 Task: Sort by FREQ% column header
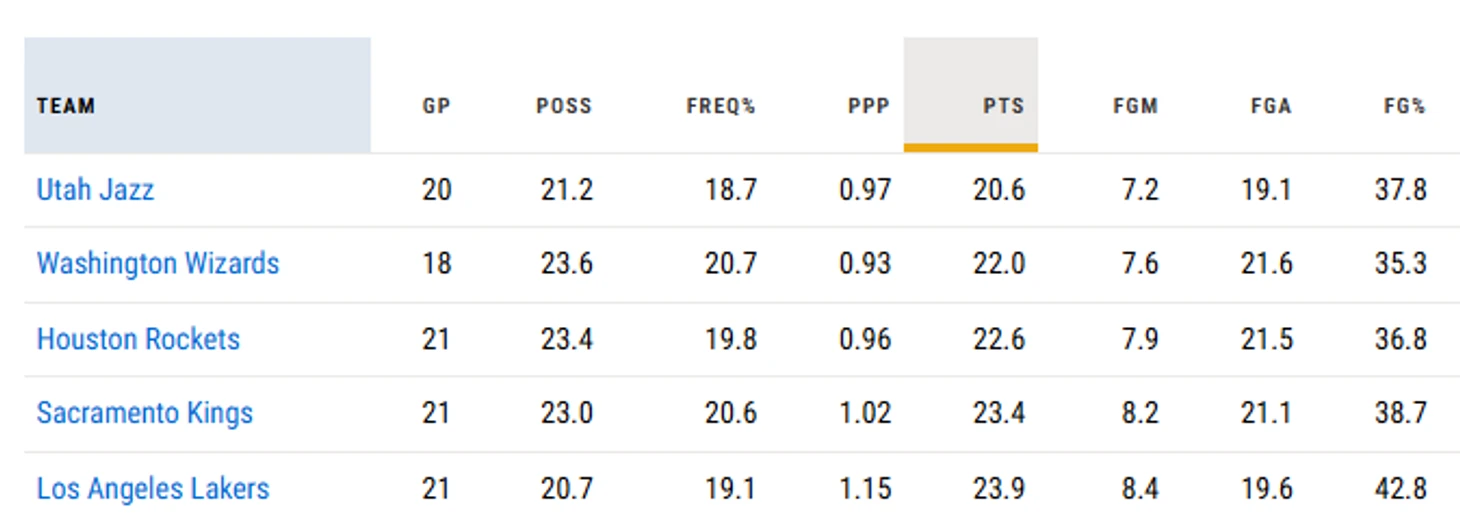click(720, 106)
